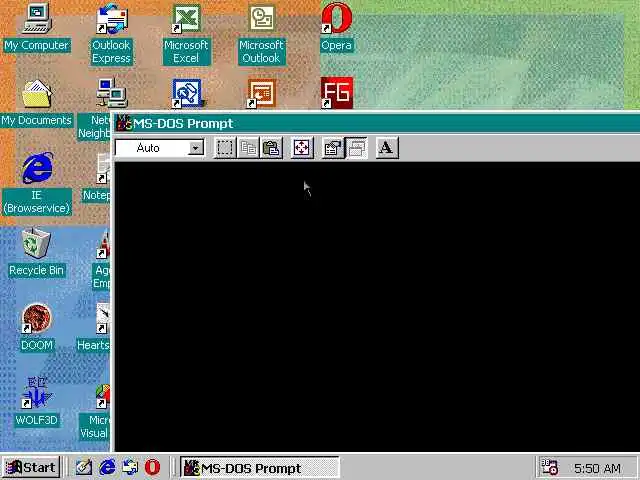Click inside the black MS-DOS console area

tap(377, 306)
